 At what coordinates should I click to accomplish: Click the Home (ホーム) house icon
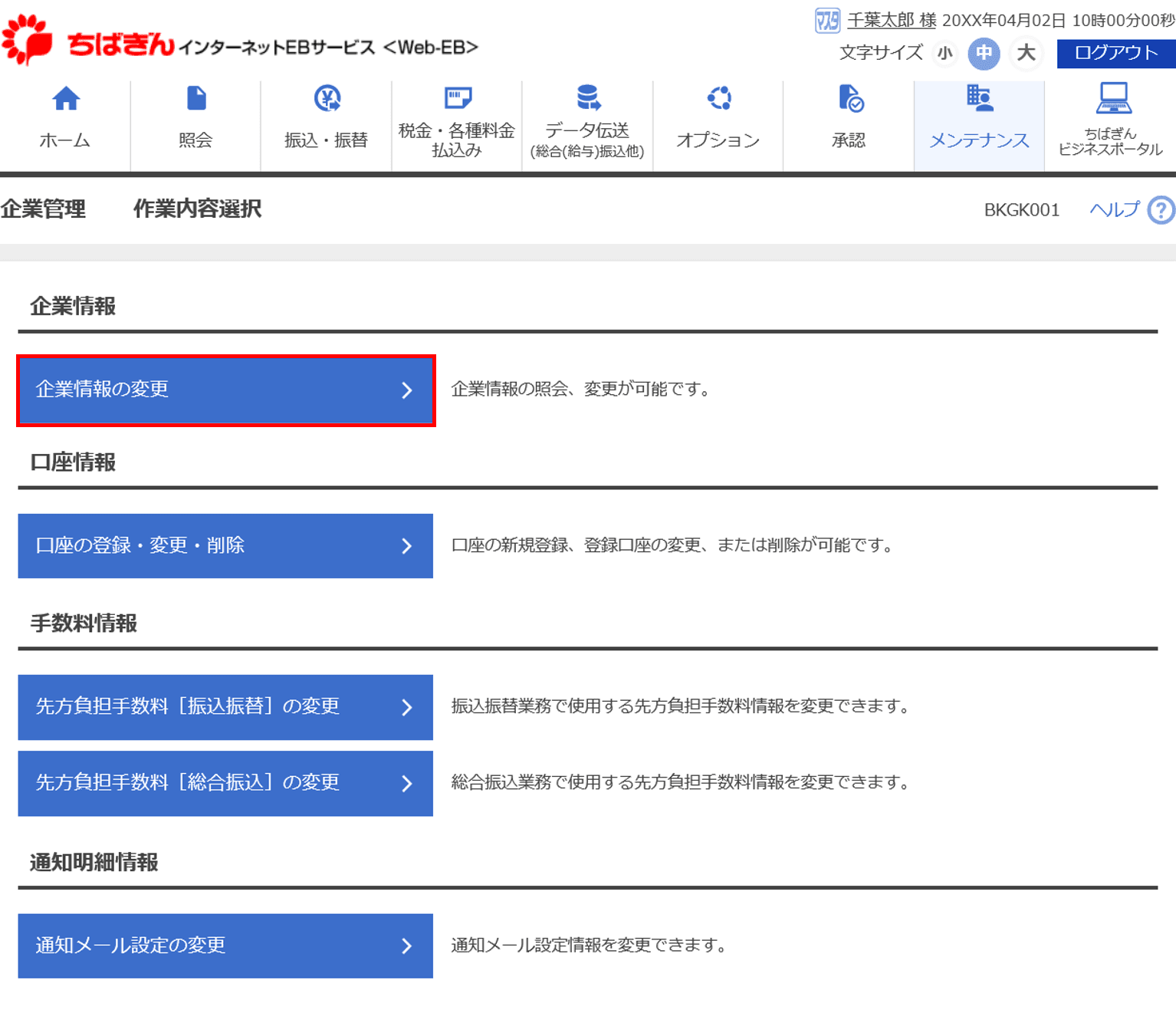coord(66,99)
